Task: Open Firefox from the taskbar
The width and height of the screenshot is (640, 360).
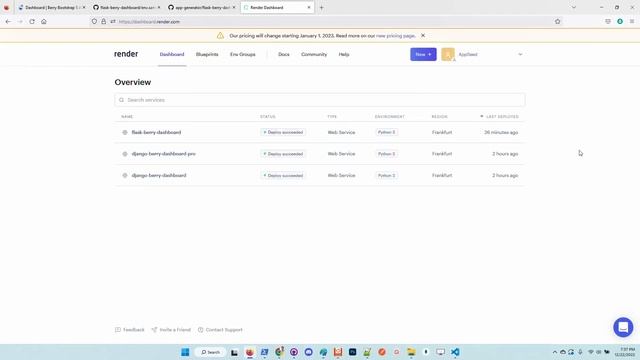Action: tap(250, 352)
